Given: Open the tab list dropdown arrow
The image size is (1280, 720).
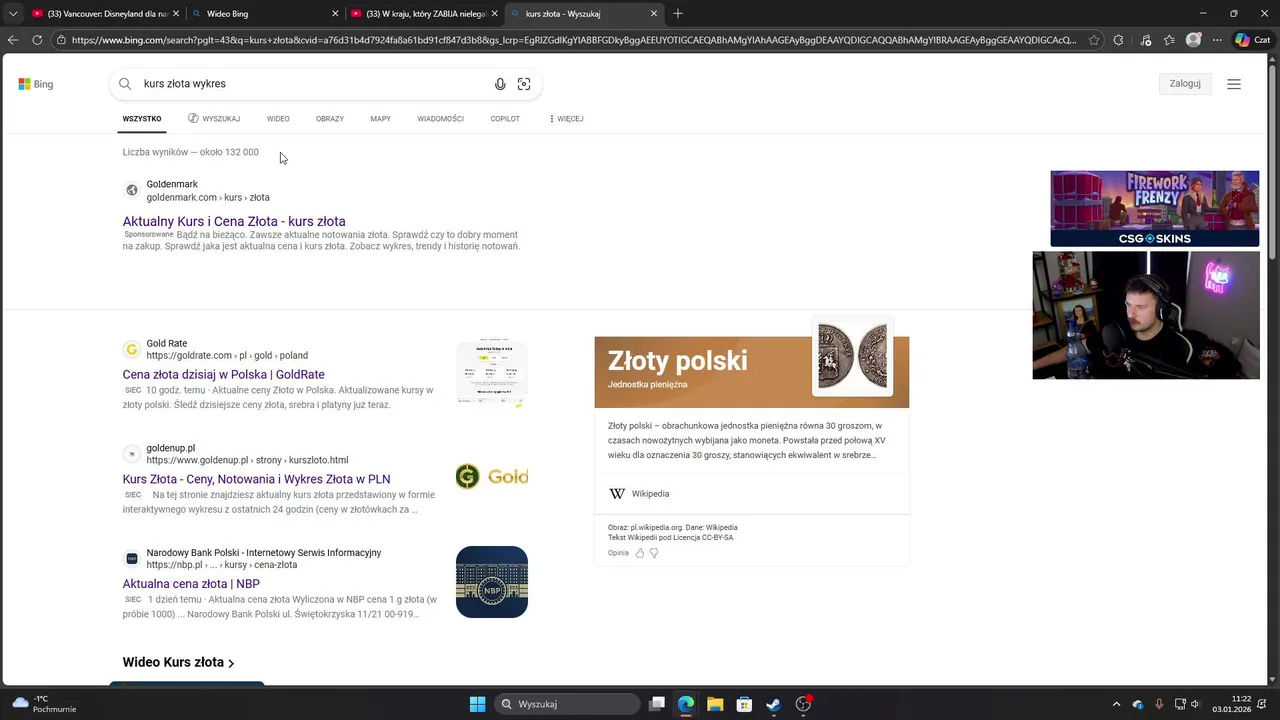Looking at the screenshot, I should point(12,14).
